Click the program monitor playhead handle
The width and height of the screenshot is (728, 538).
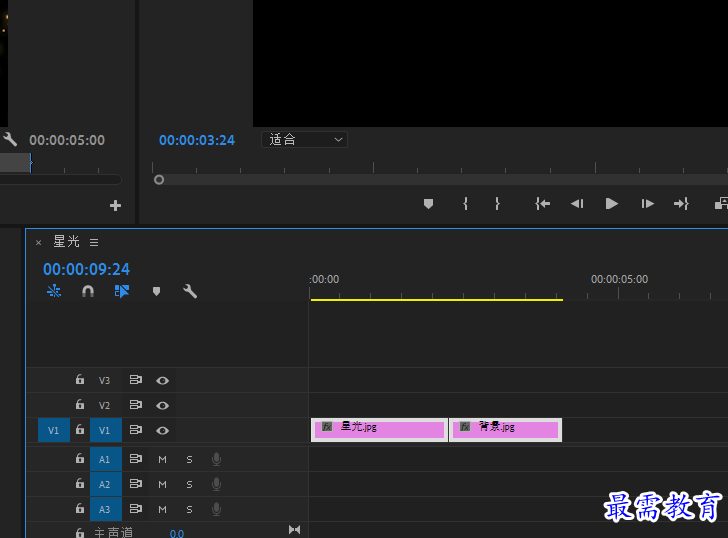[159, 180]
